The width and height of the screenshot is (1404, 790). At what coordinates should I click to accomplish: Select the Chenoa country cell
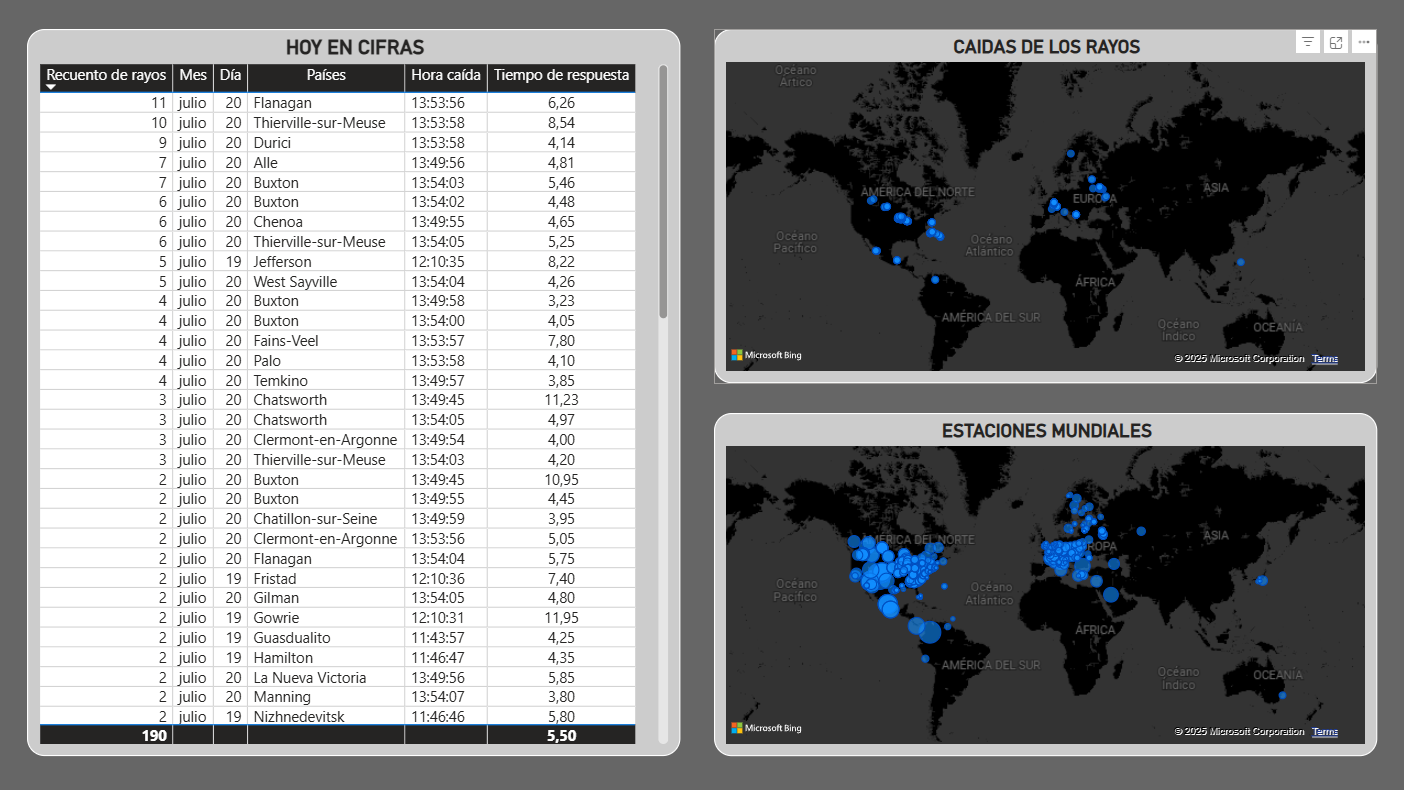326,222
